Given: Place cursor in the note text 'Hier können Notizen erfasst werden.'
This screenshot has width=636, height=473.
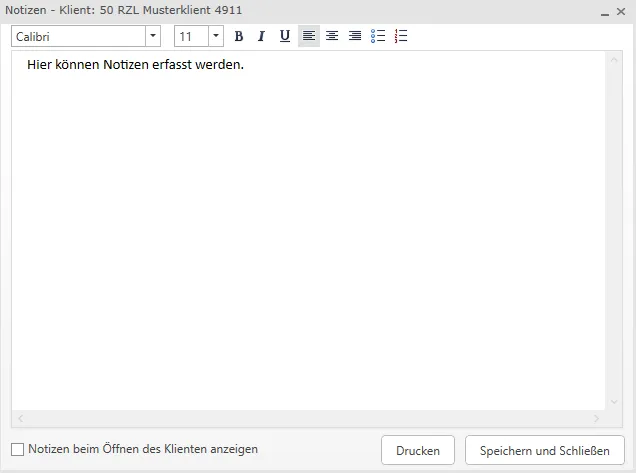Looking at the screenshot, I should click(x=135, y=64).
